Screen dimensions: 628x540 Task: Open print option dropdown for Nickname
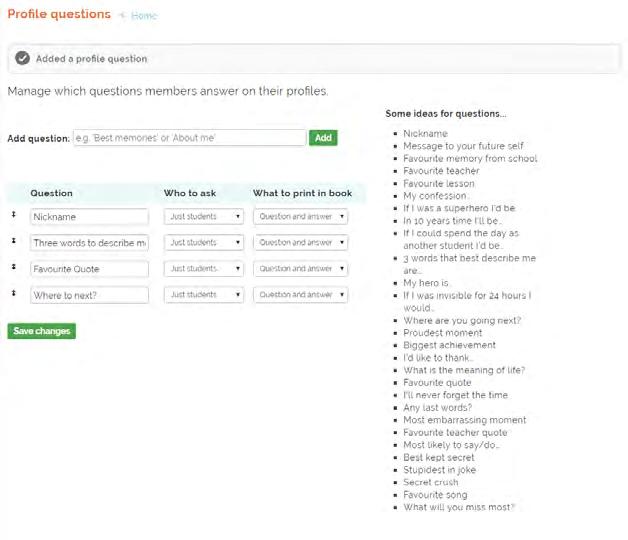[x=300, y=216]
